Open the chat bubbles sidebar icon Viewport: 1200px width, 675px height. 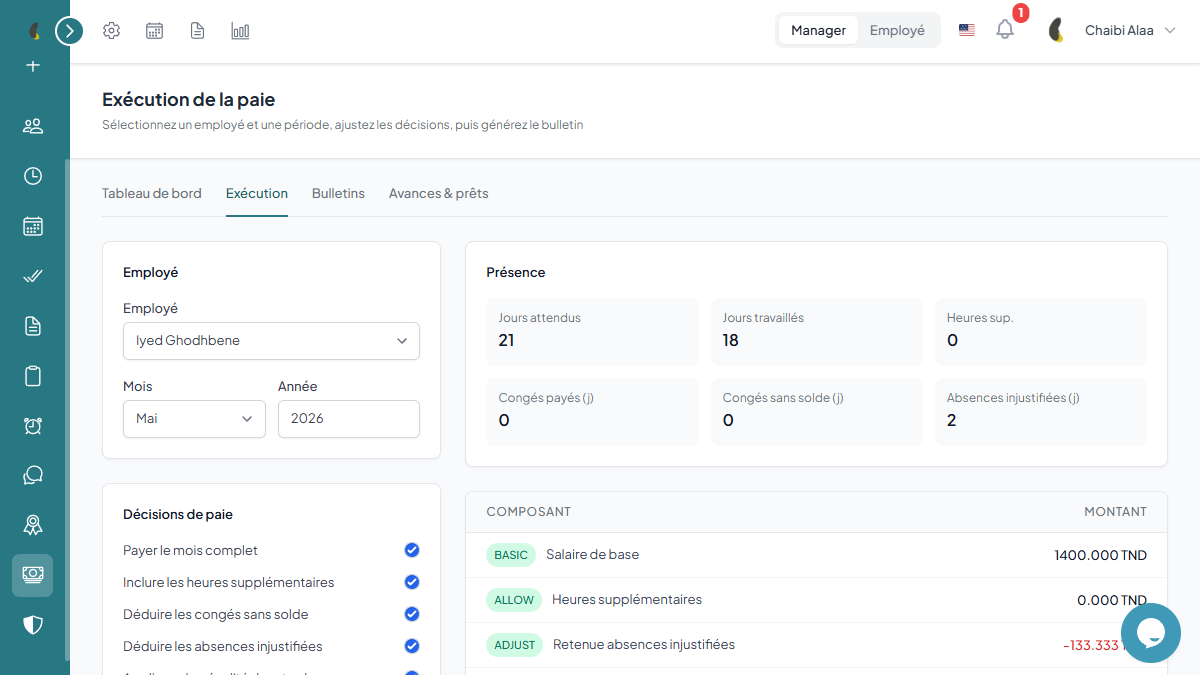click(x=33, y=475)
